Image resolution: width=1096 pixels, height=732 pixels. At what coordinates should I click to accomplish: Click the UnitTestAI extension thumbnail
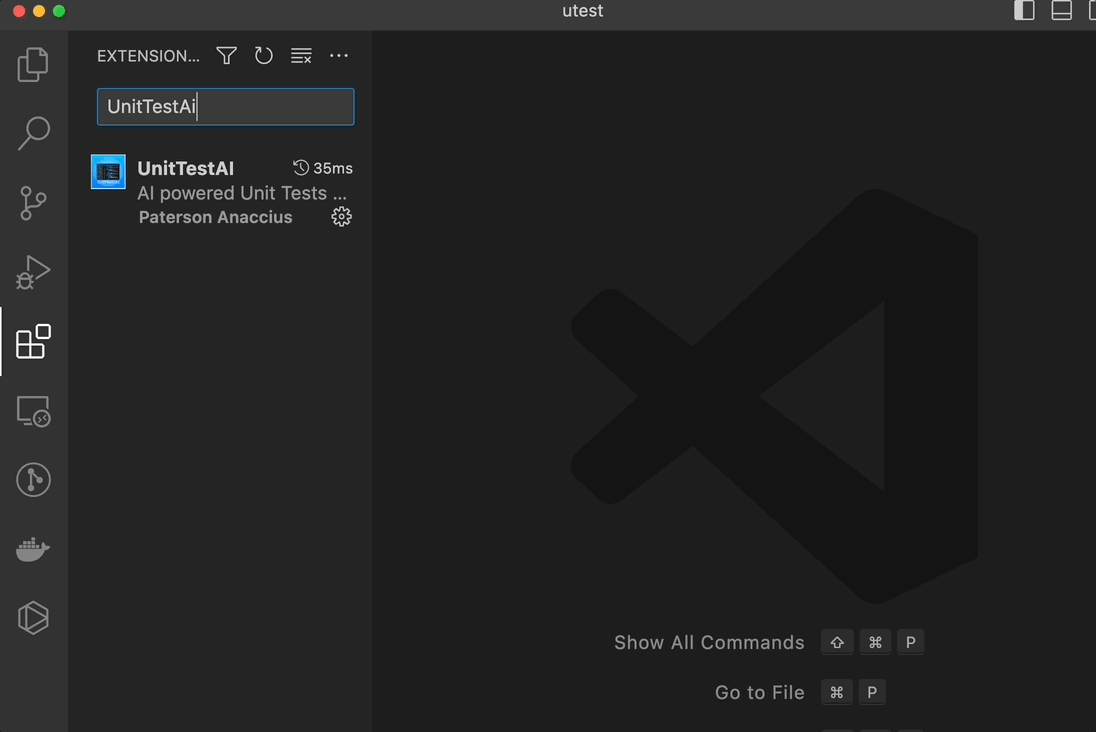coord(108,172)
